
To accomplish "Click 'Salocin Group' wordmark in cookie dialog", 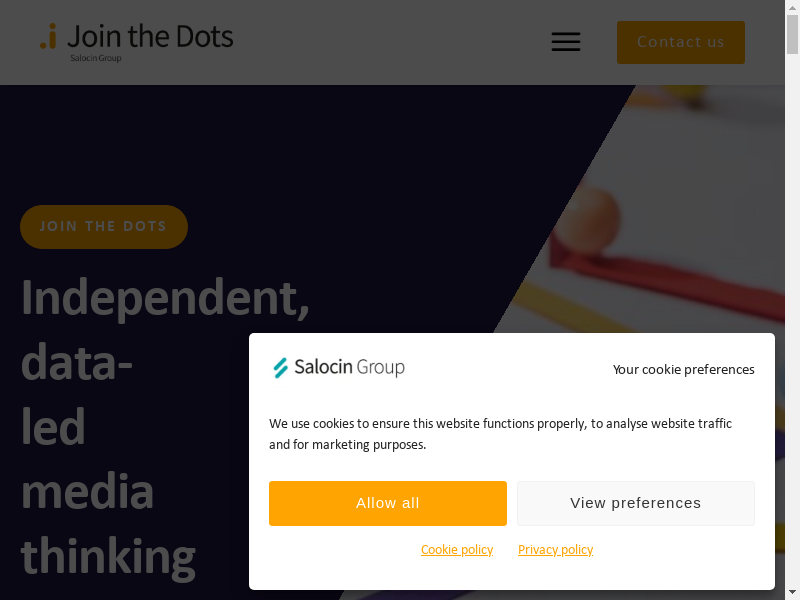I will tap(349, 368).
